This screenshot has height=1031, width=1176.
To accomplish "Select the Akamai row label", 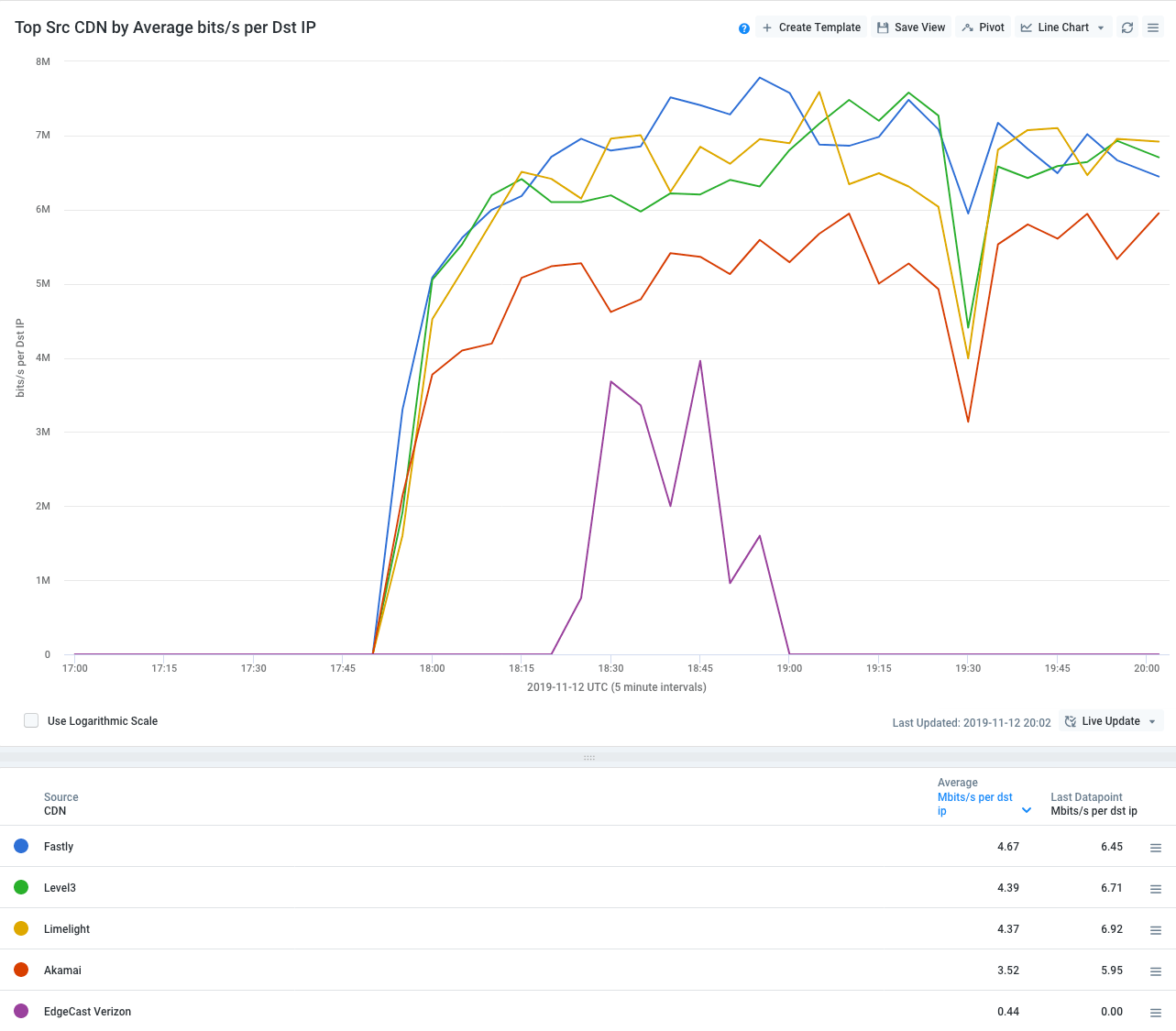I will [62, 971].
